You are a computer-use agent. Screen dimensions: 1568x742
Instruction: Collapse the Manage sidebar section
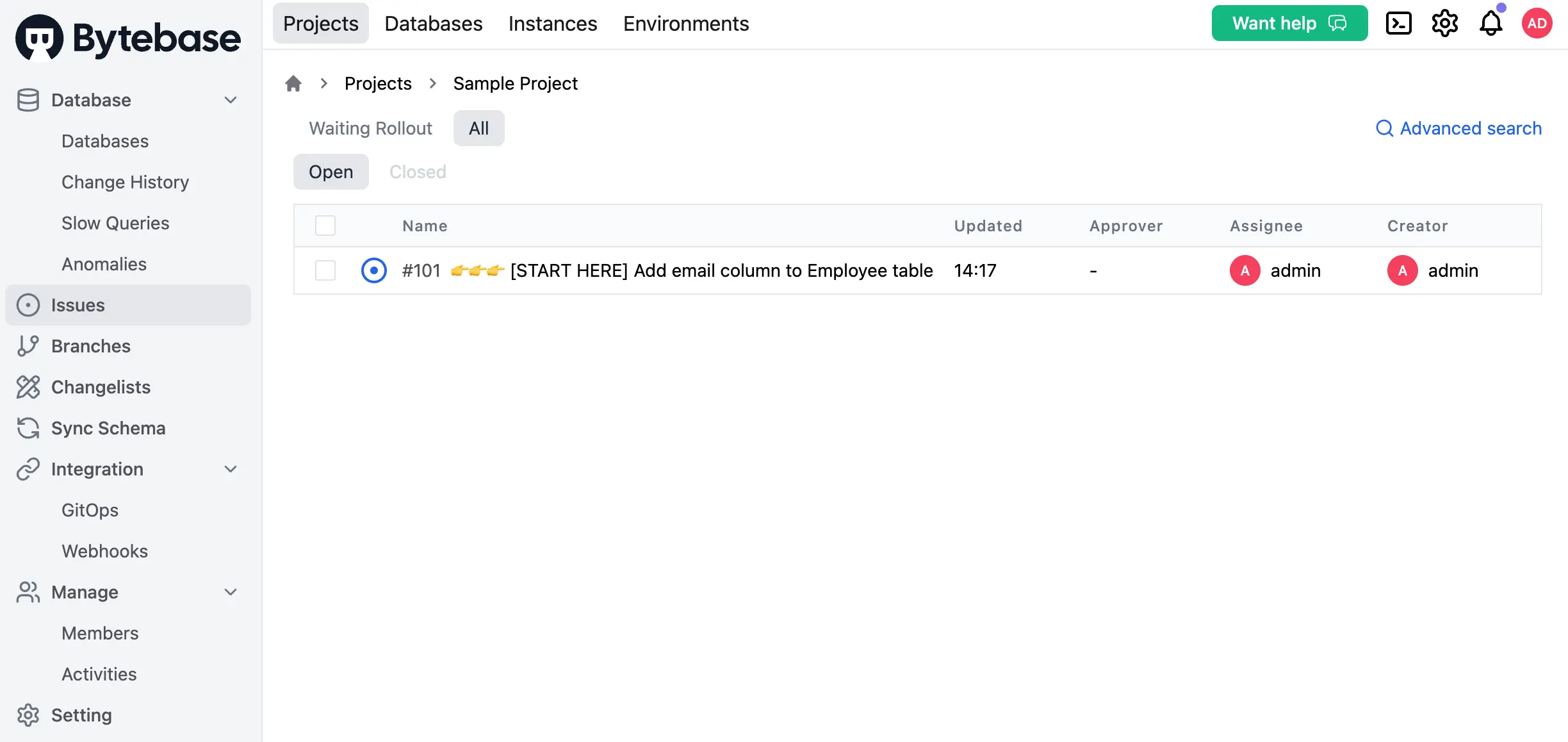pos(231,592)
